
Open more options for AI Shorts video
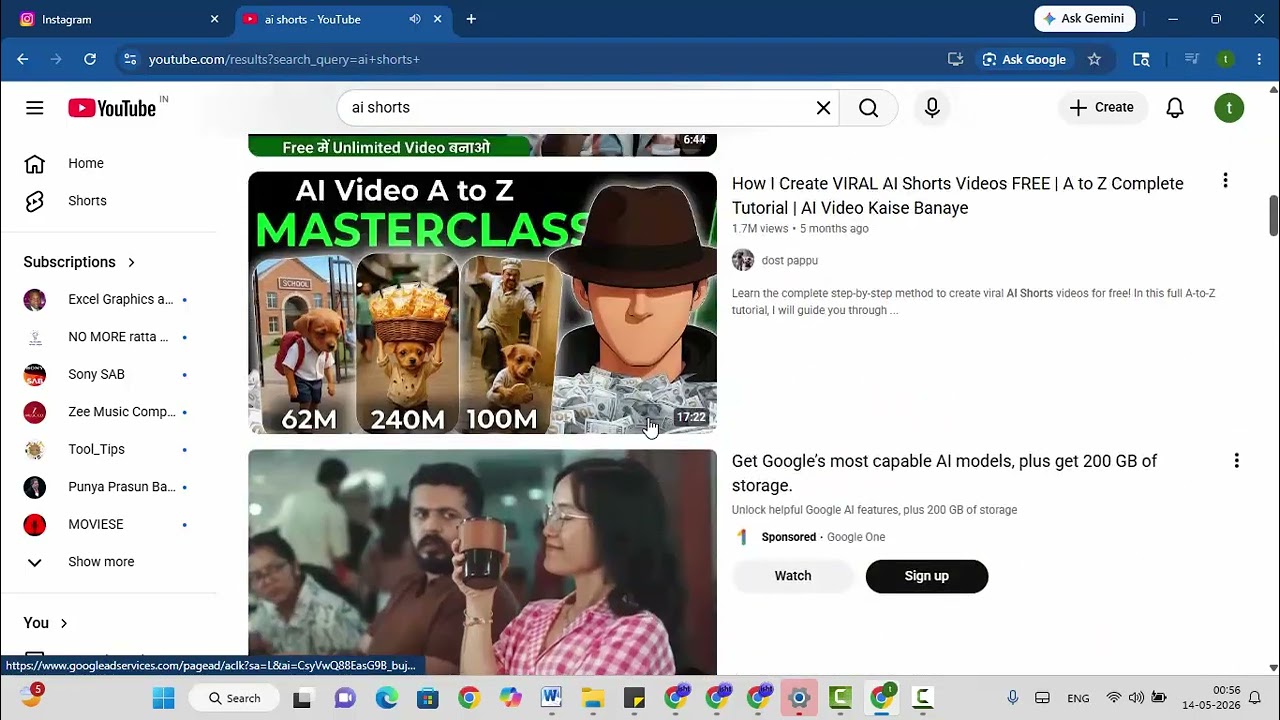(x=1225, y=181)
